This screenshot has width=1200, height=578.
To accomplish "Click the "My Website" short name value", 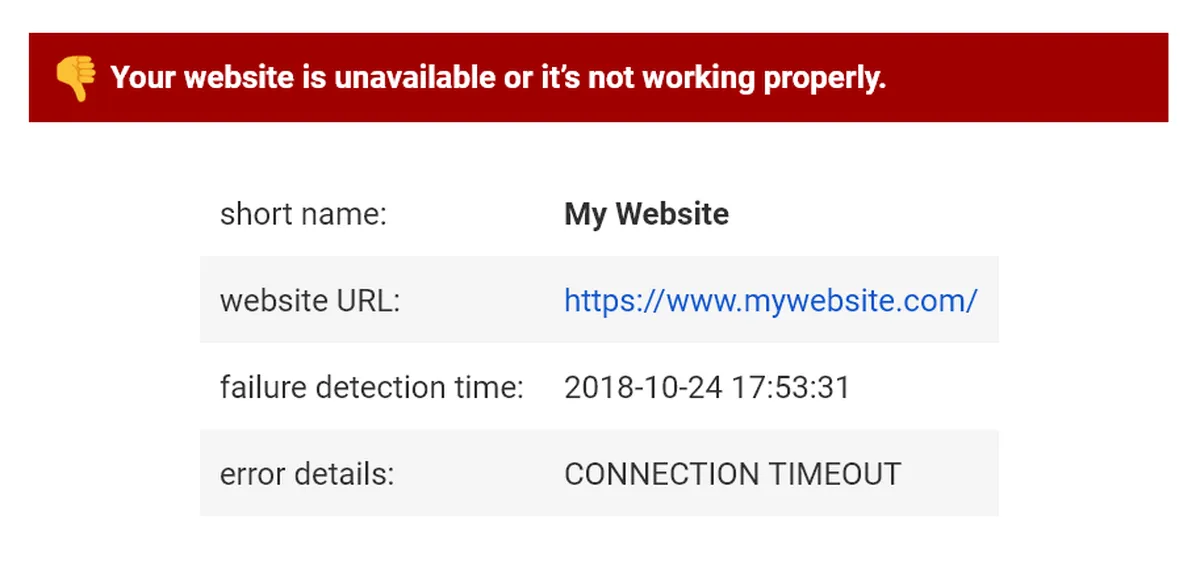I will point(646,214).
